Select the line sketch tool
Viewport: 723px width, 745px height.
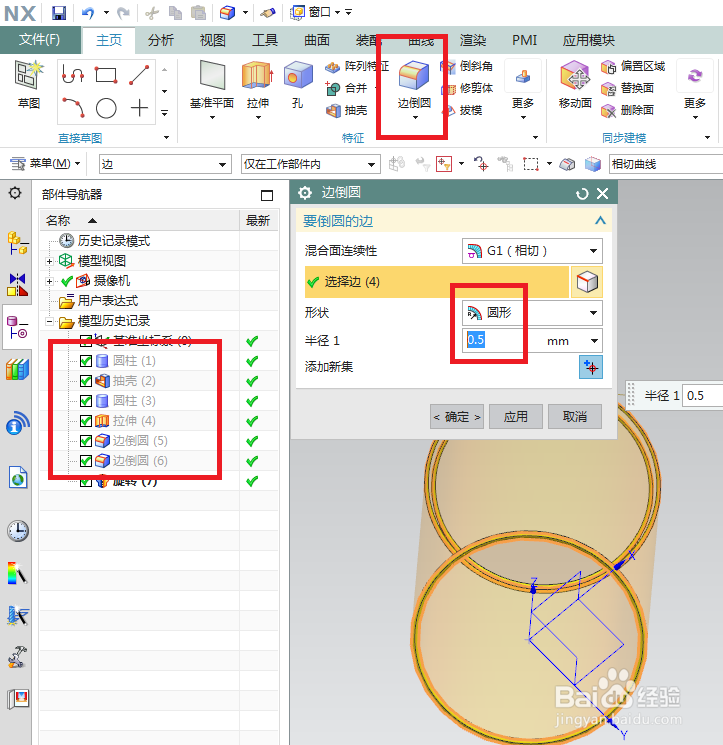pyautogui.click(x=139, y=75)
